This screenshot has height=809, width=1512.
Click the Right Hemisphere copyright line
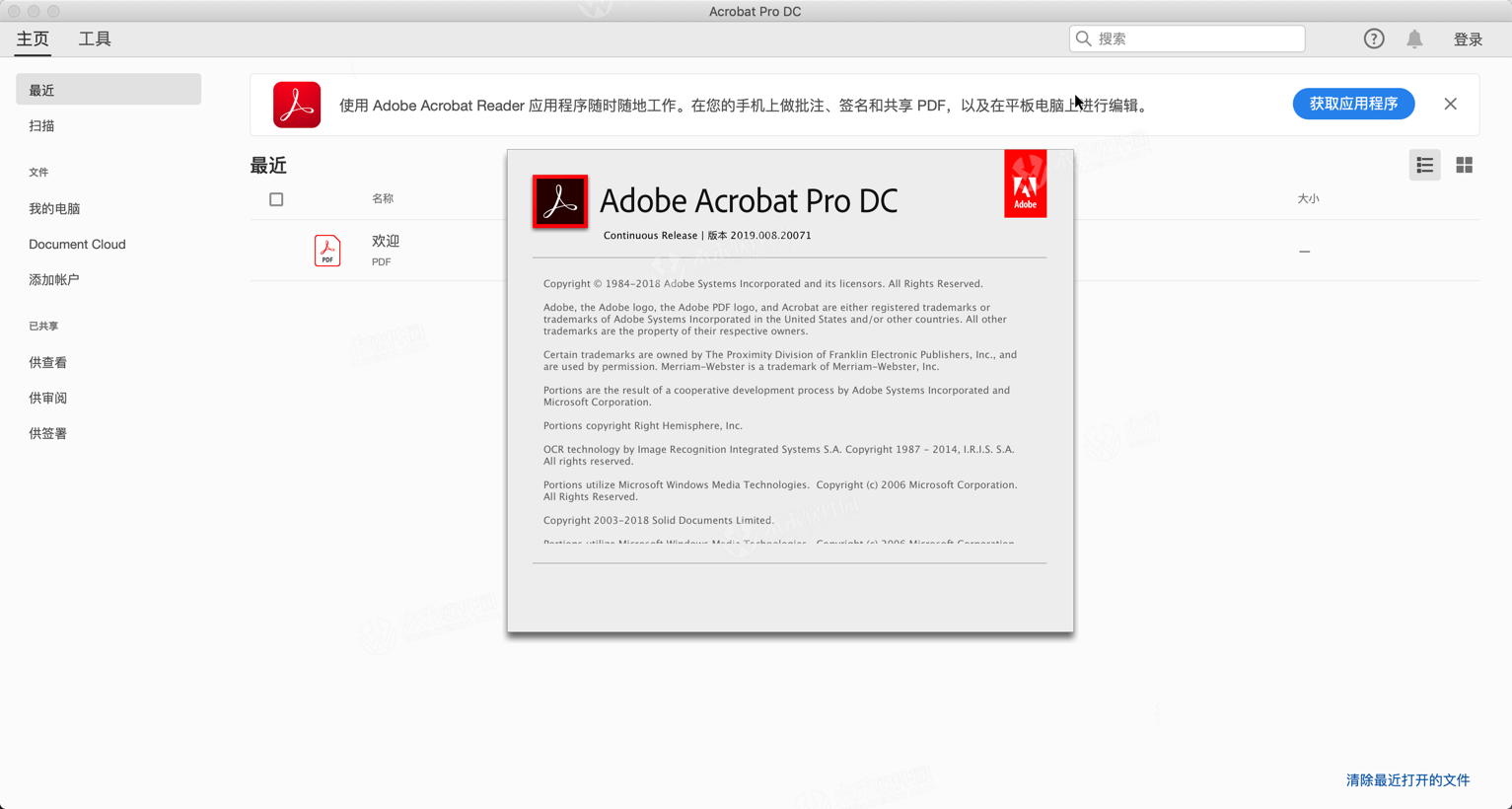coord(643,425)
